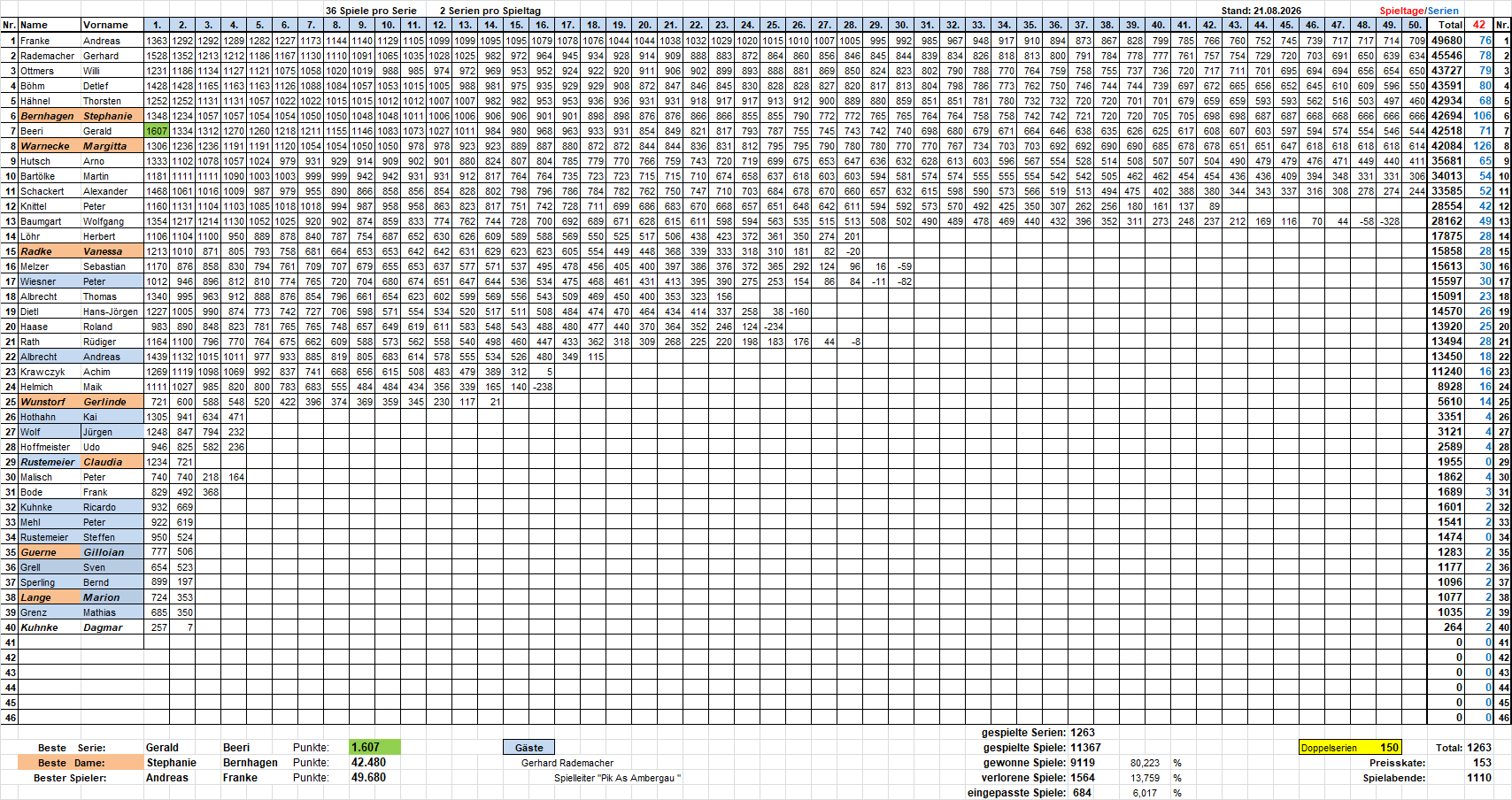Viewport: 1512px width, 800px height.
Task: Click the surname cell 'Sperling'
Action: (50, 582)
